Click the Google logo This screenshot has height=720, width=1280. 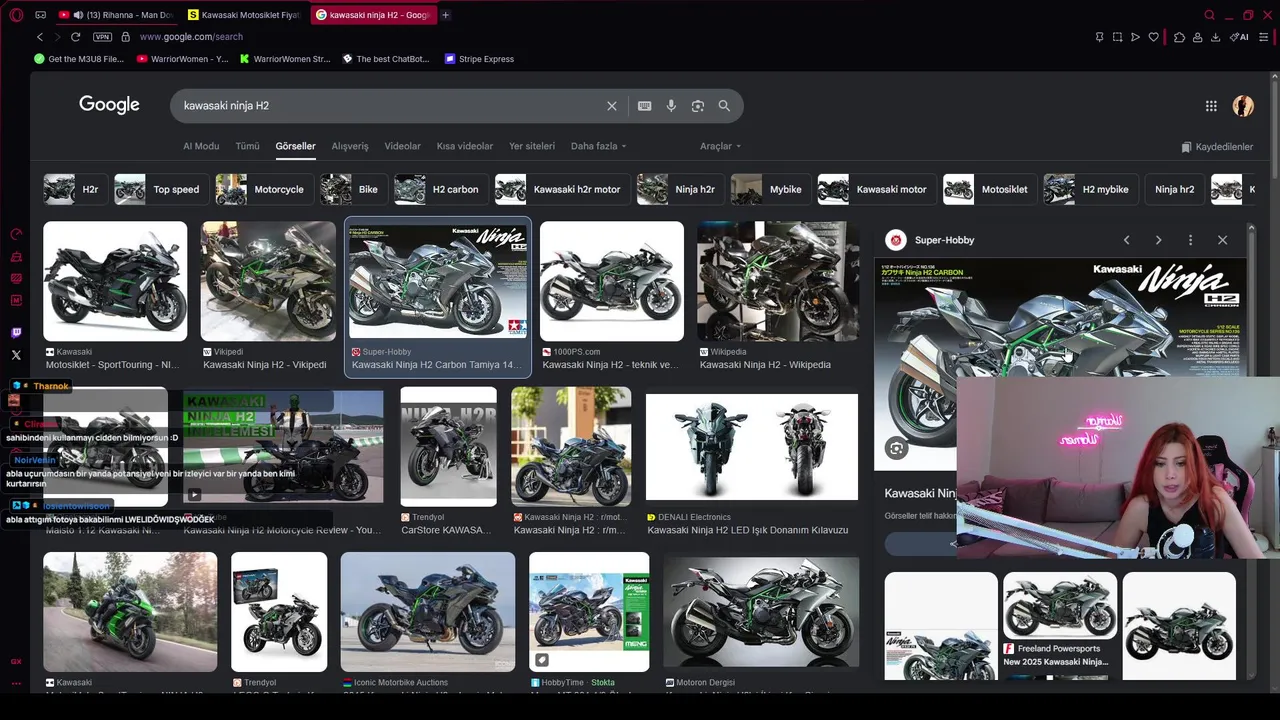(109, 105)
